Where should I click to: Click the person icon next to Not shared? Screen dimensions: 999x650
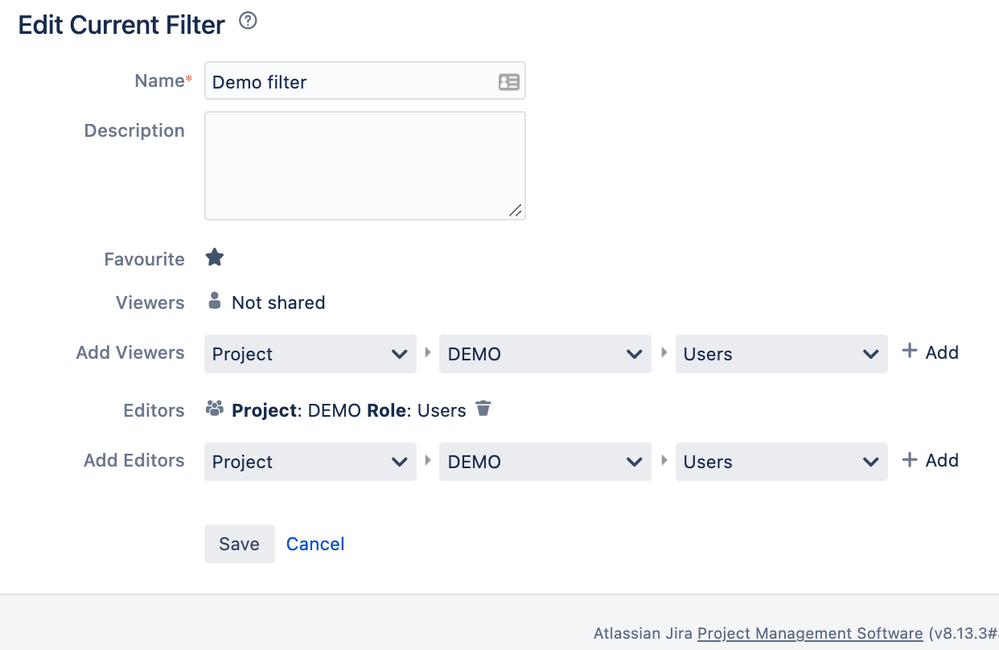click(215, 301)
